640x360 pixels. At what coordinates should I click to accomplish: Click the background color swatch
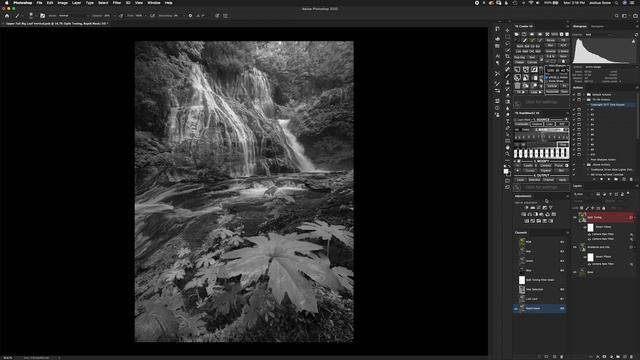[x=509, y=174]
